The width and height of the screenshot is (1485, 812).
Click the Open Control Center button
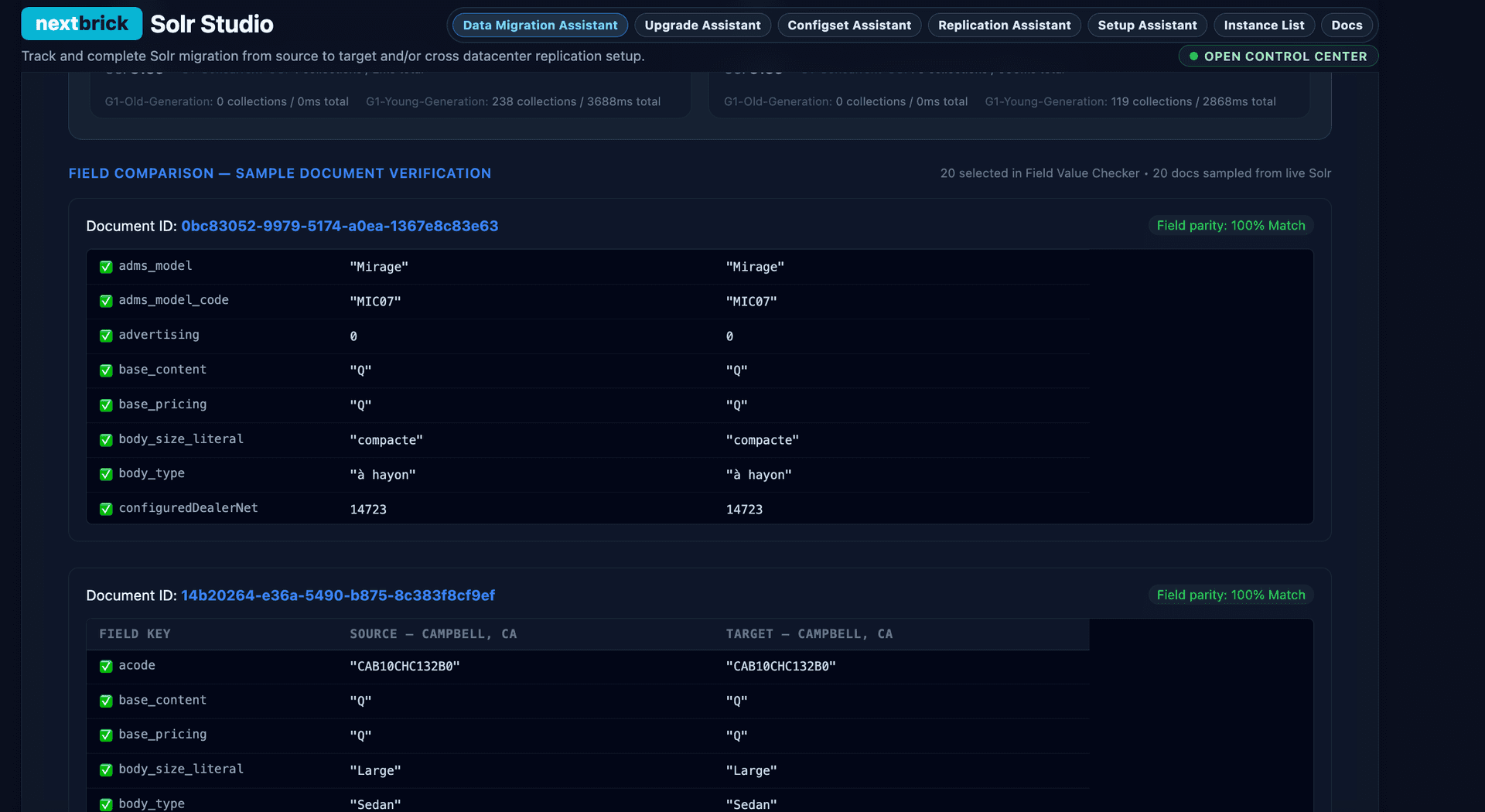[1278, 56]
